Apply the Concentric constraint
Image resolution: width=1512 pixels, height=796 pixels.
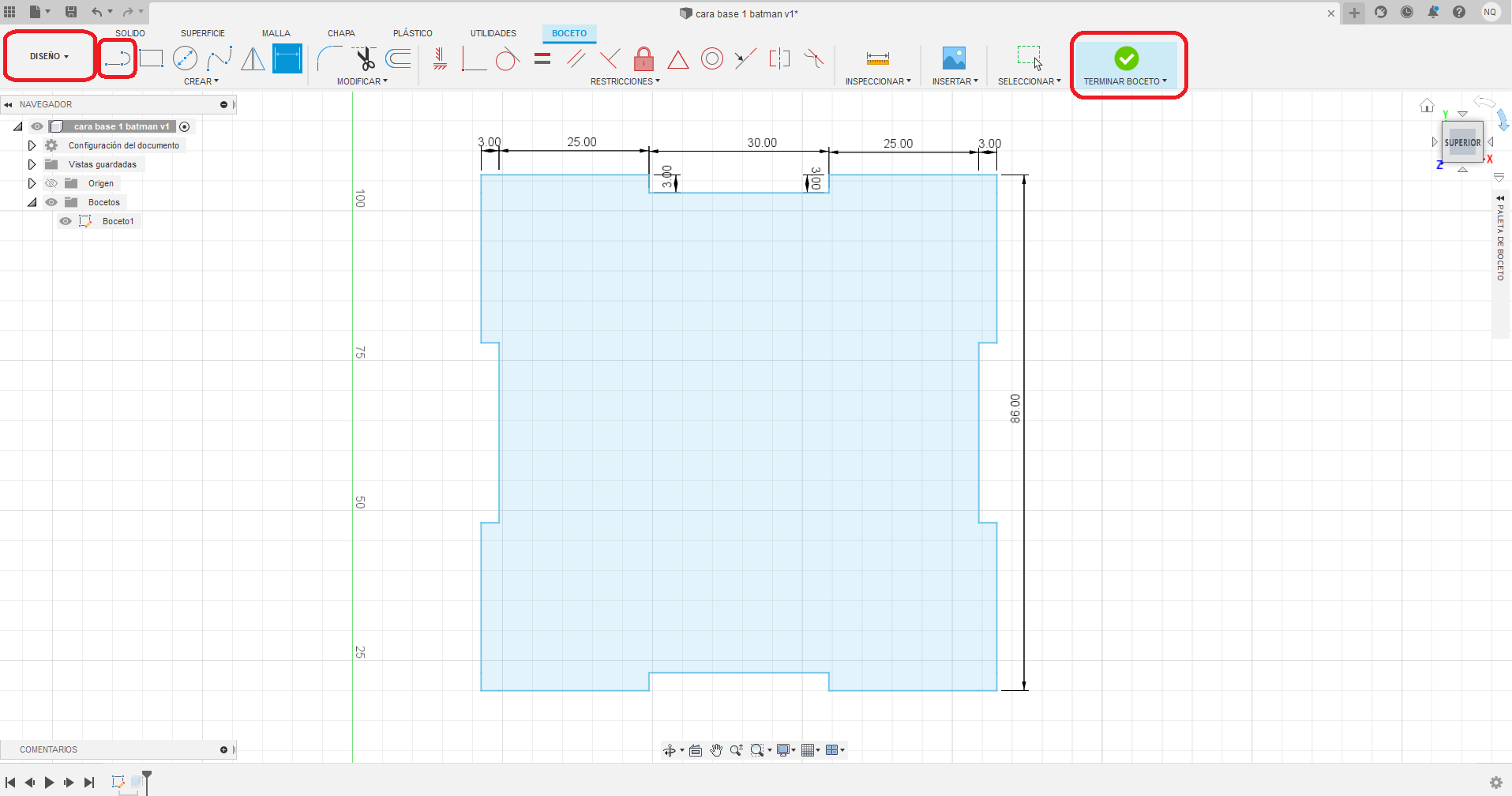click(712, 58)
